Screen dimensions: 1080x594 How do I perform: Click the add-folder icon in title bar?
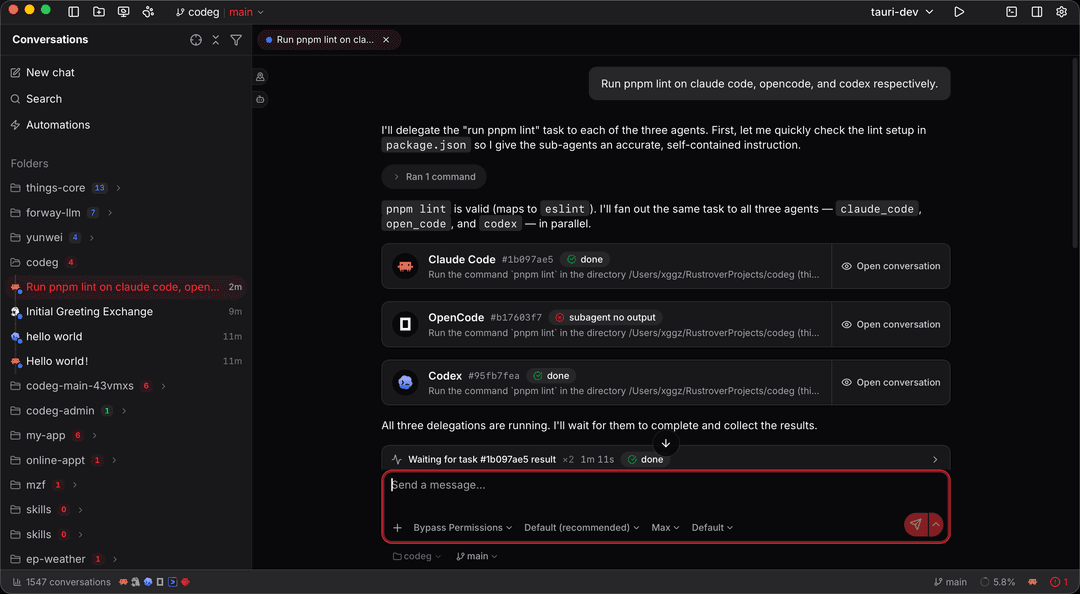[98, 12]
